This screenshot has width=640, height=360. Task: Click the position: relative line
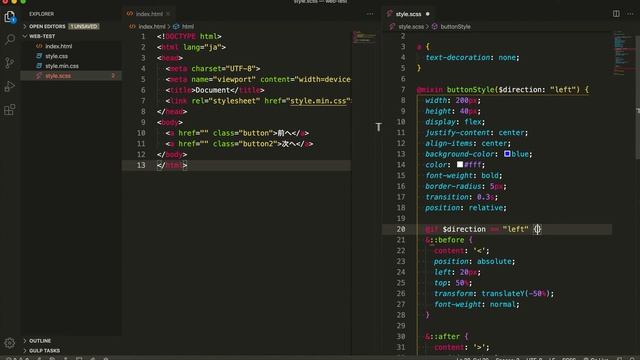pyautogui.click(x=466, y=208)
